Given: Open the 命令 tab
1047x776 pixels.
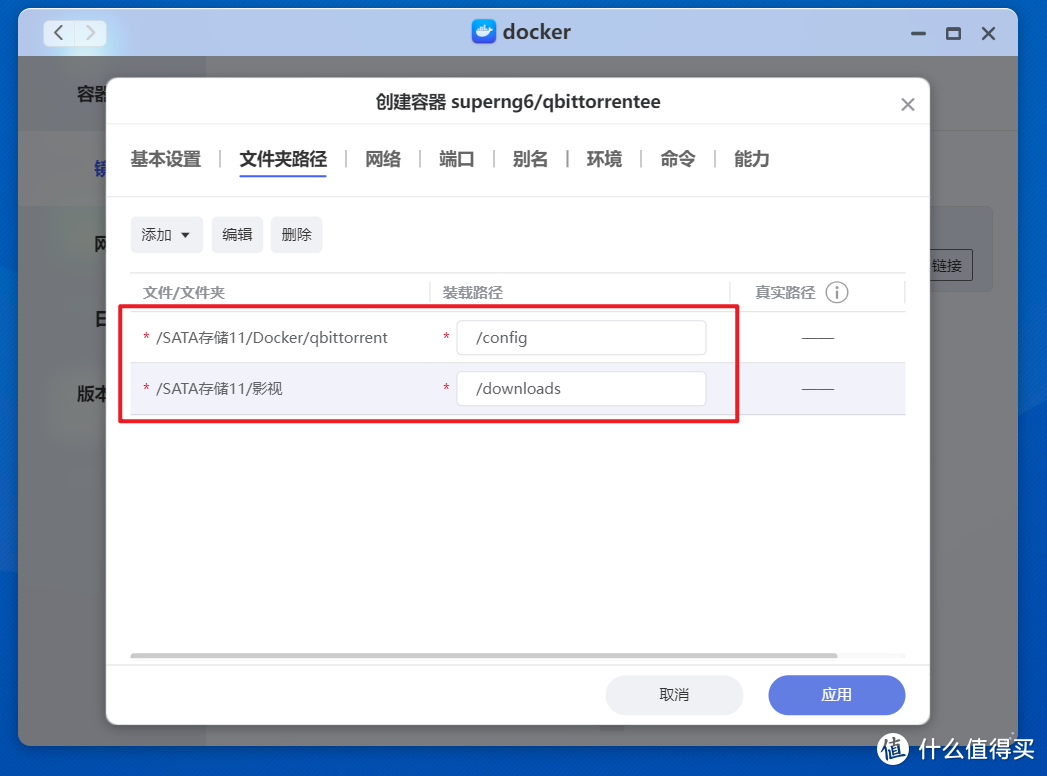Looking at the screenshot, I should click(678, 159).
